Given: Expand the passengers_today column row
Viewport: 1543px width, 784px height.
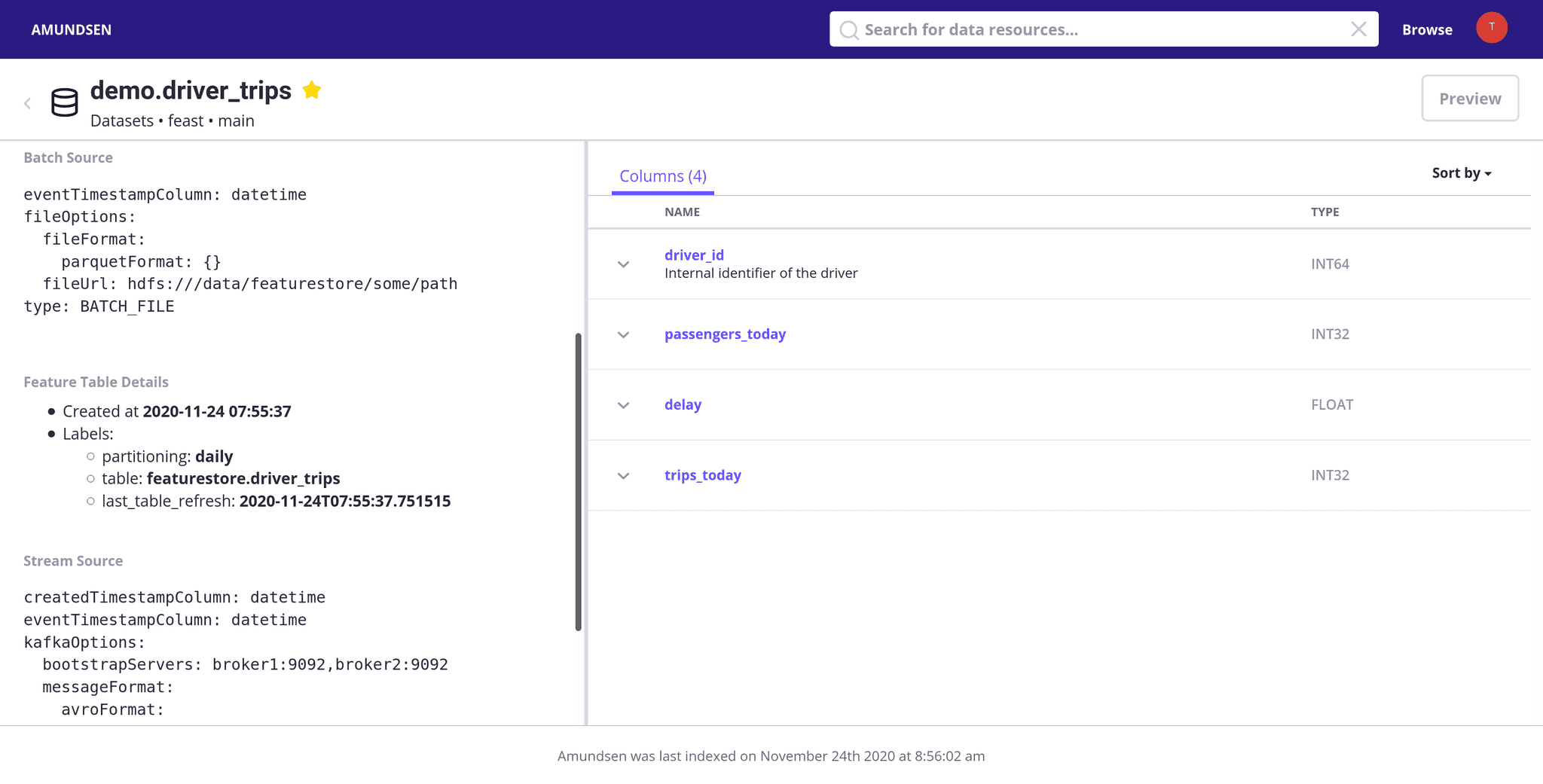Looking at the screenshot, I should (624, 335).
